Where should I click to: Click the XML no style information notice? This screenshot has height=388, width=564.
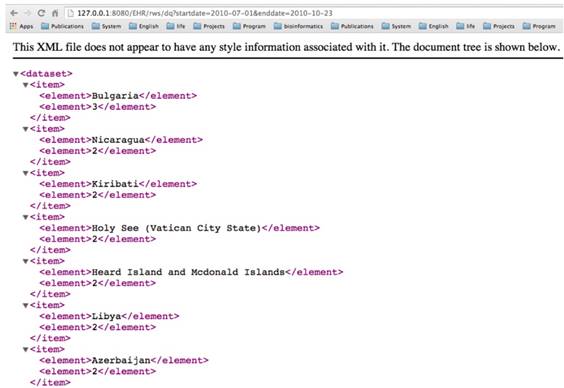click(286, 47)
